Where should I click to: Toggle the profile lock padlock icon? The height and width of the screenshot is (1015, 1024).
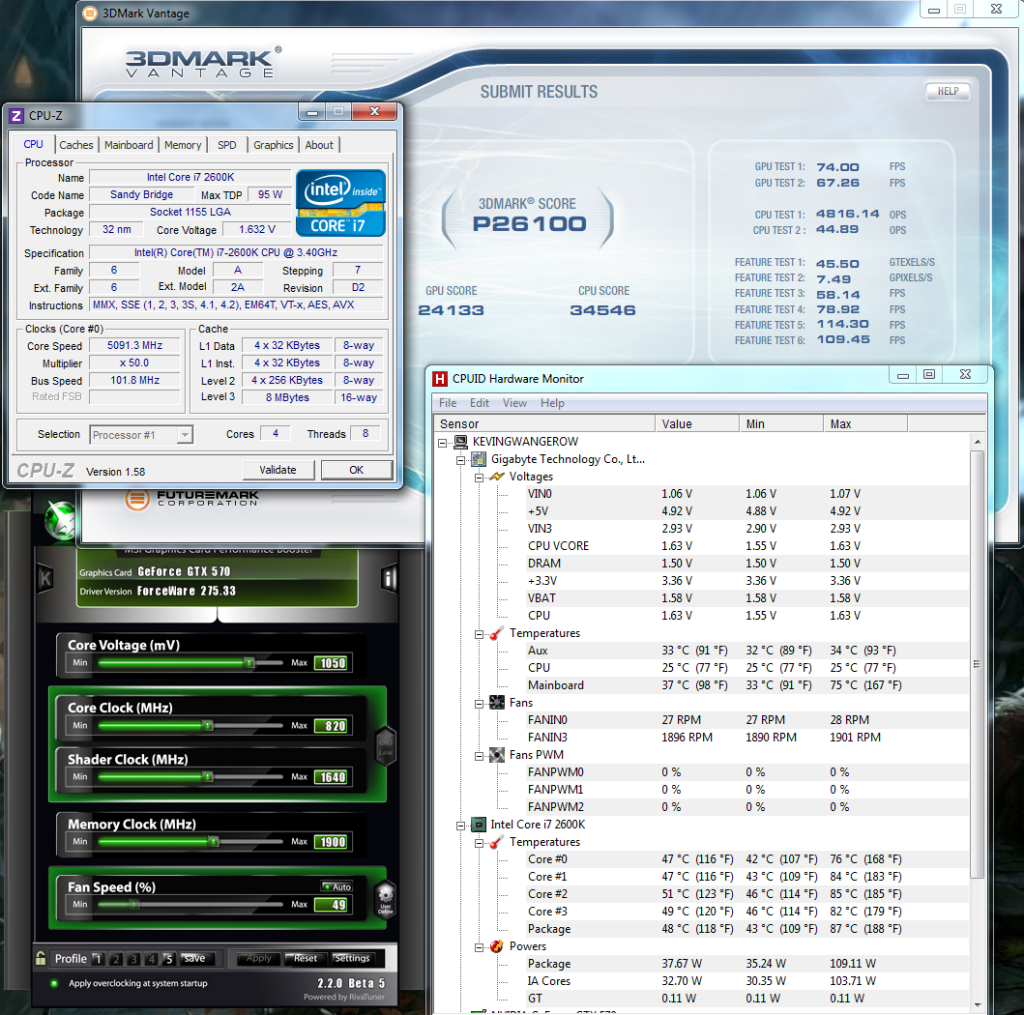[40, 958]
